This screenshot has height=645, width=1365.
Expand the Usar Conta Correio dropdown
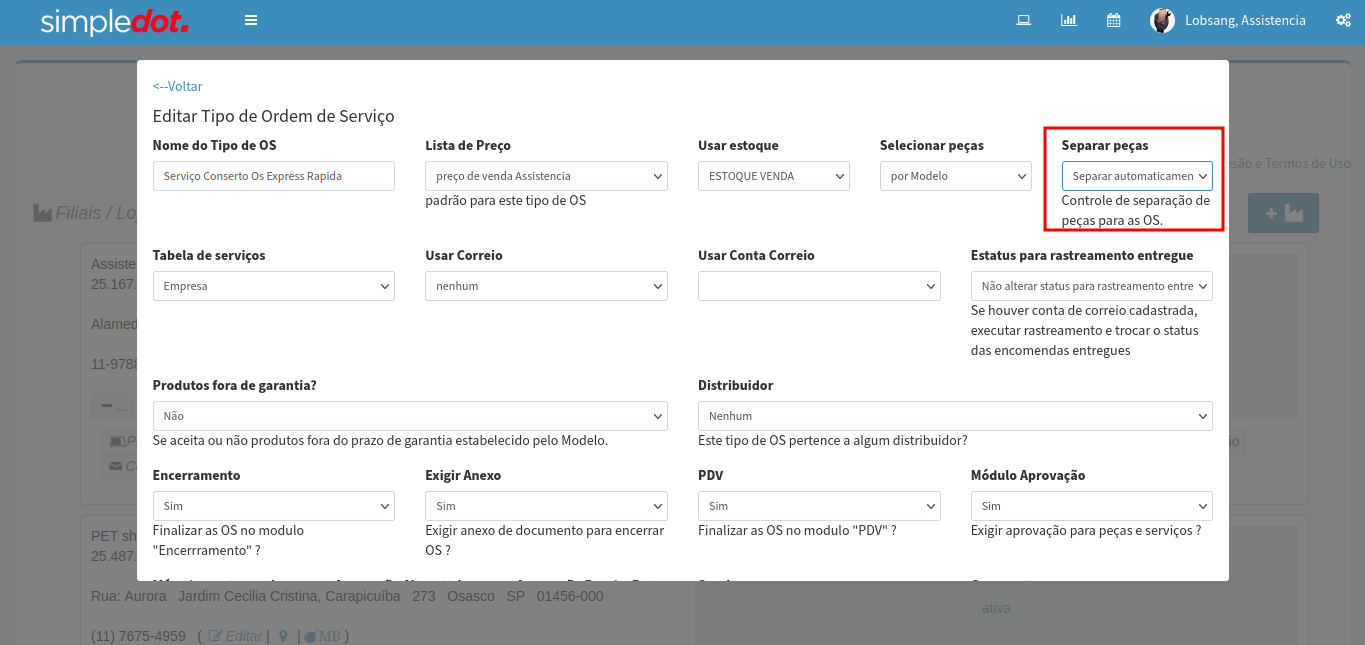click(819, 286)
